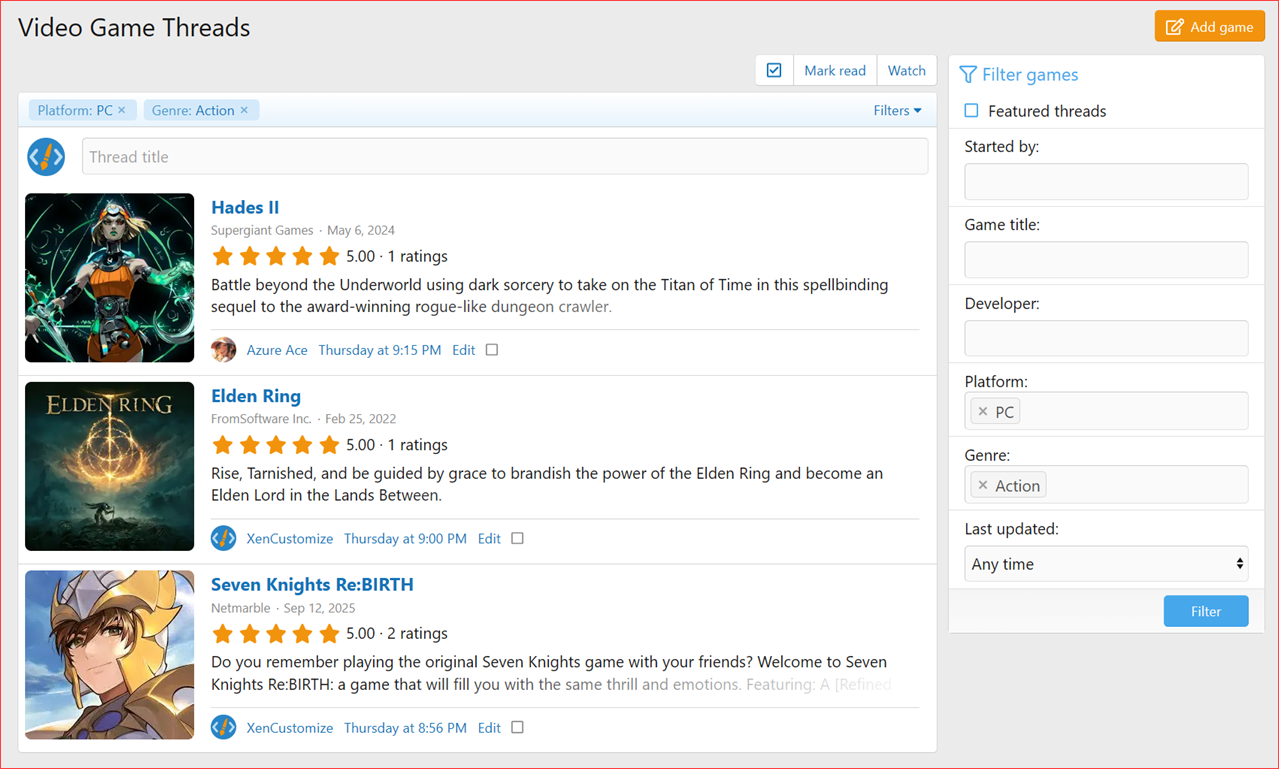Edit the Elden Ring thread
This screenshot has width=1279, height=769.
[x=489, y=539]
